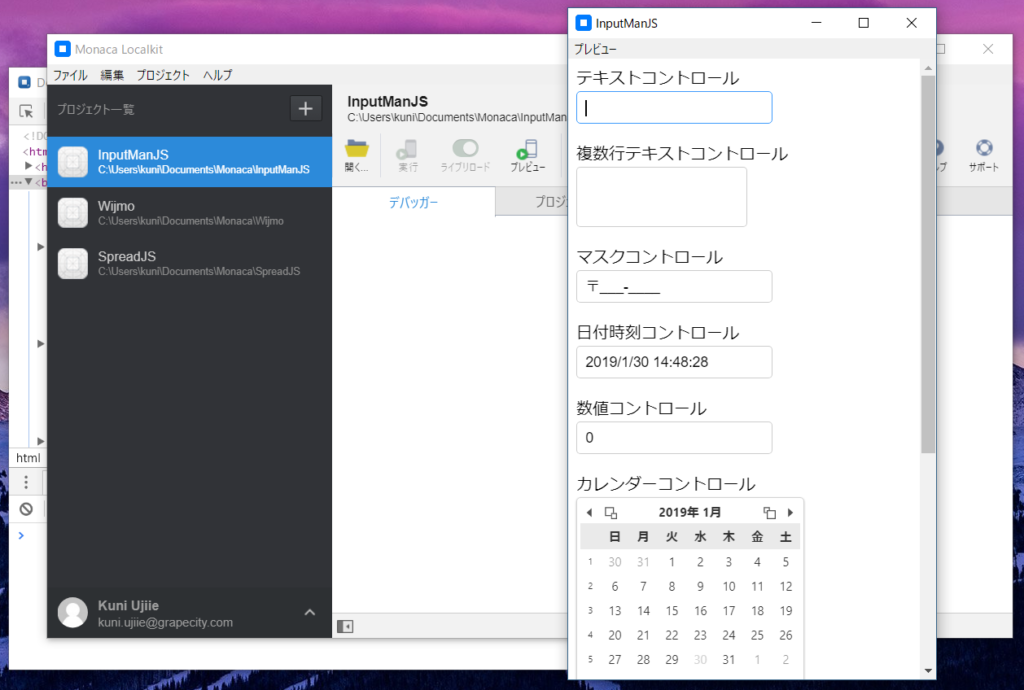Click the InputManJS window title bar icon

(x=583, y=24)
